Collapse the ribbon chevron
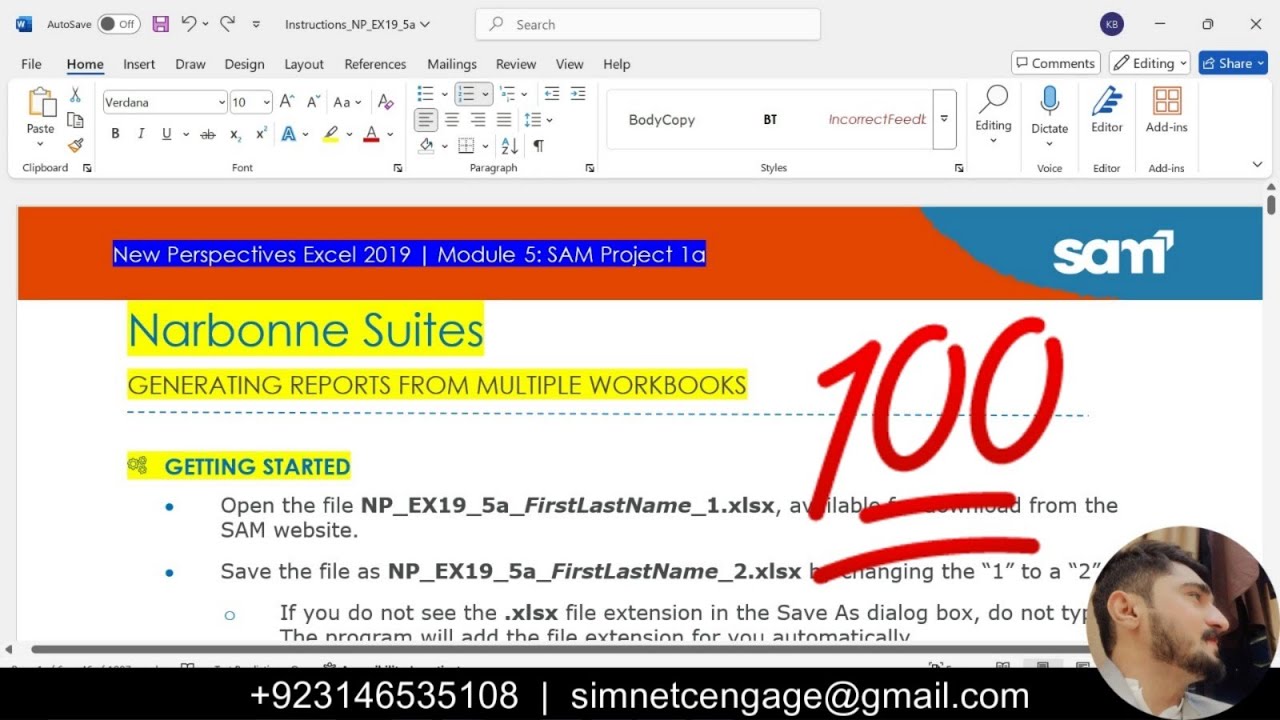1280x720 pixels. coord(1257,164)
